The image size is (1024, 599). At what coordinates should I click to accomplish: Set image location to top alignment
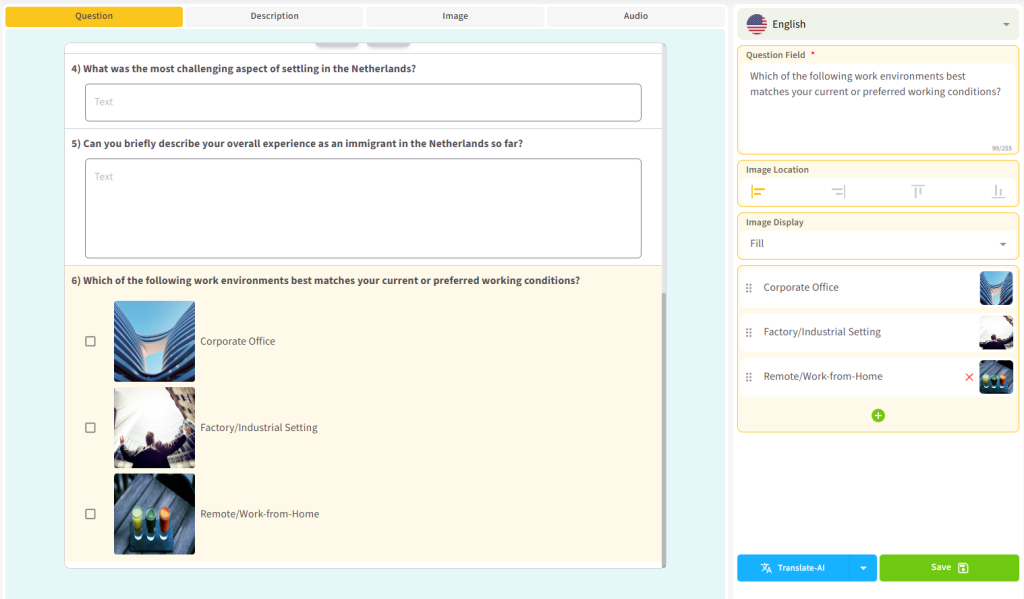click(x=918, y=191)
